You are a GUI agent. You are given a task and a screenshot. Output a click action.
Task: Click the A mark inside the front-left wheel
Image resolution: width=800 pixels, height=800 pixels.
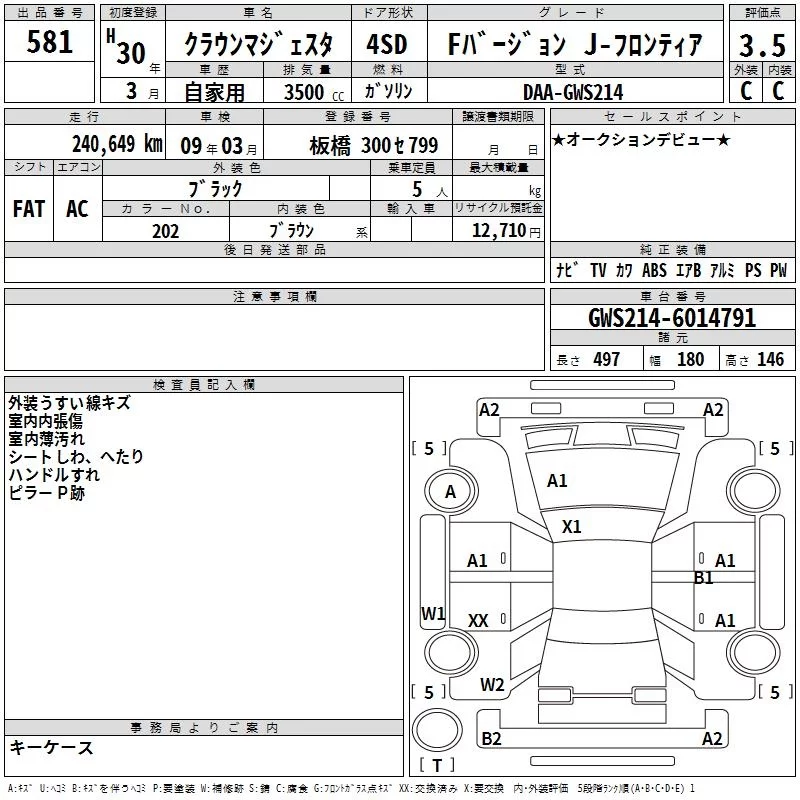[x=450, y=492]
